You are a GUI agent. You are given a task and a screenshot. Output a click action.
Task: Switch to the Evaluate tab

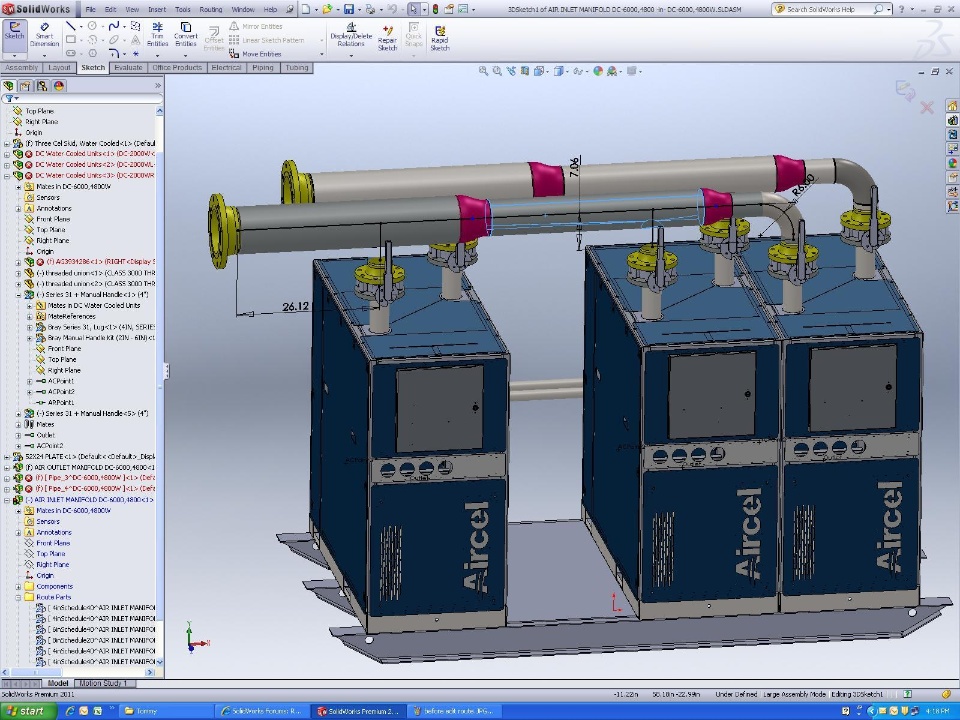pyautogui.click(x=128, y=67)
